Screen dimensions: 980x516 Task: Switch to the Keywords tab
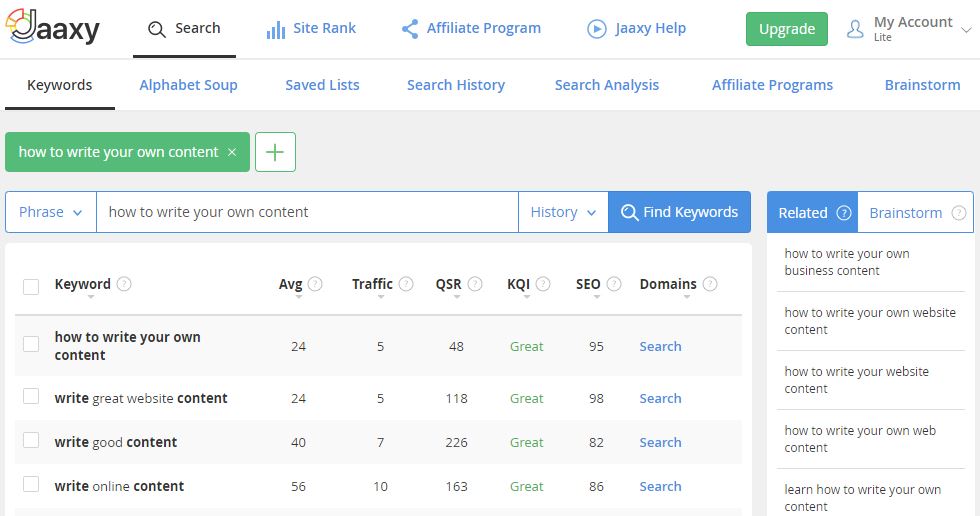[59, 86]
